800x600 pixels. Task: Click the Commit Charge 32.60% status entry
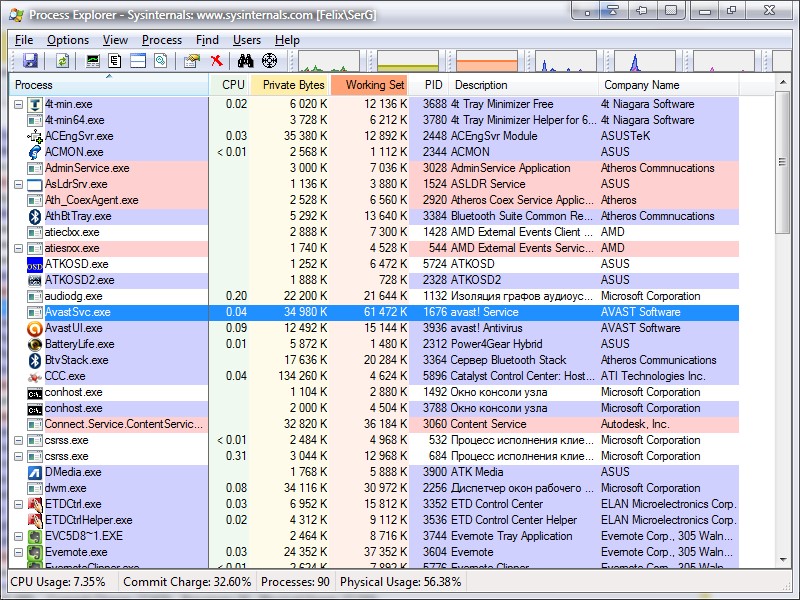point(187,582)
